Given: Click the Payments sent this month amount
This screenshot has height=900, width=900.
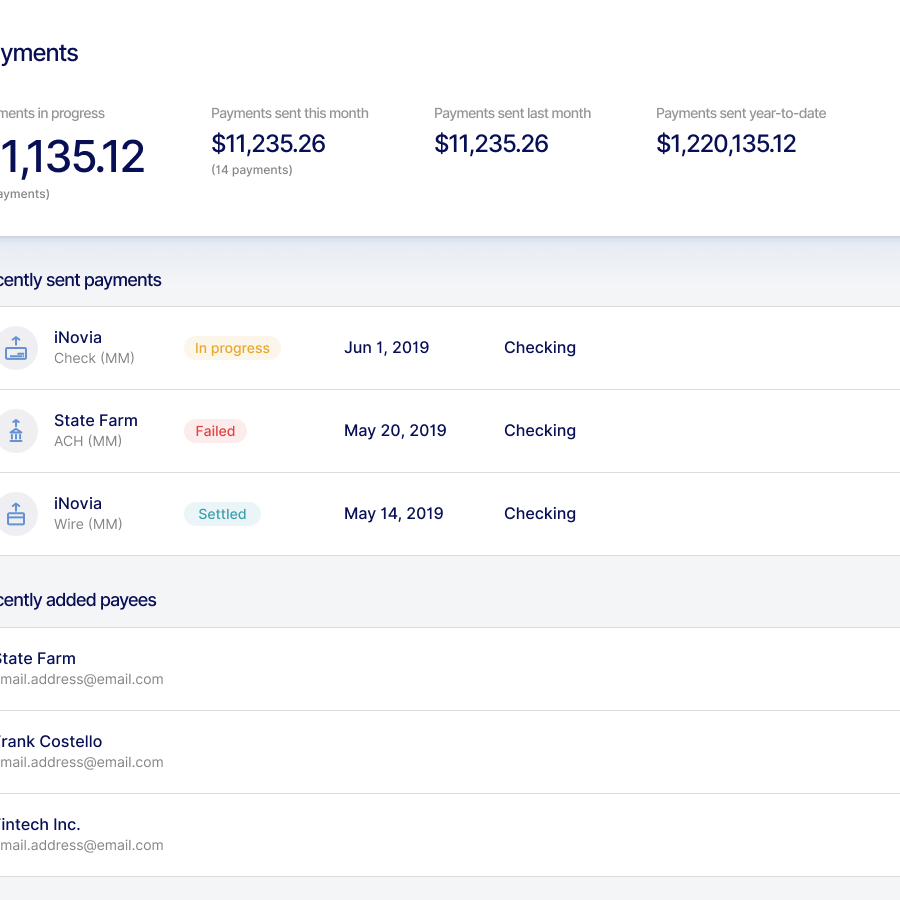Looking at the screenshot, I should point(268,143).
